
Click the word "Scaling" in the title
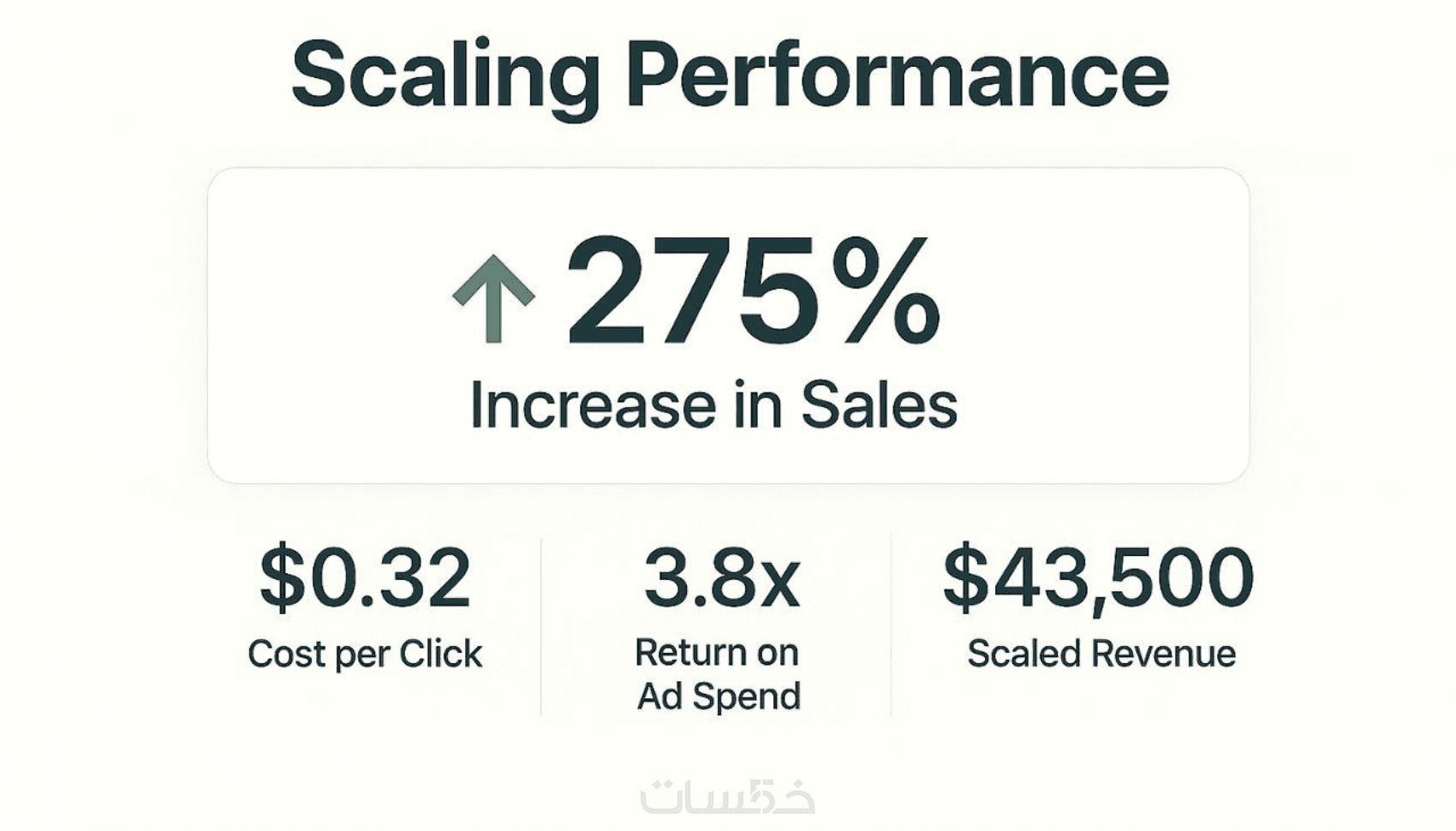coord(445,75)
